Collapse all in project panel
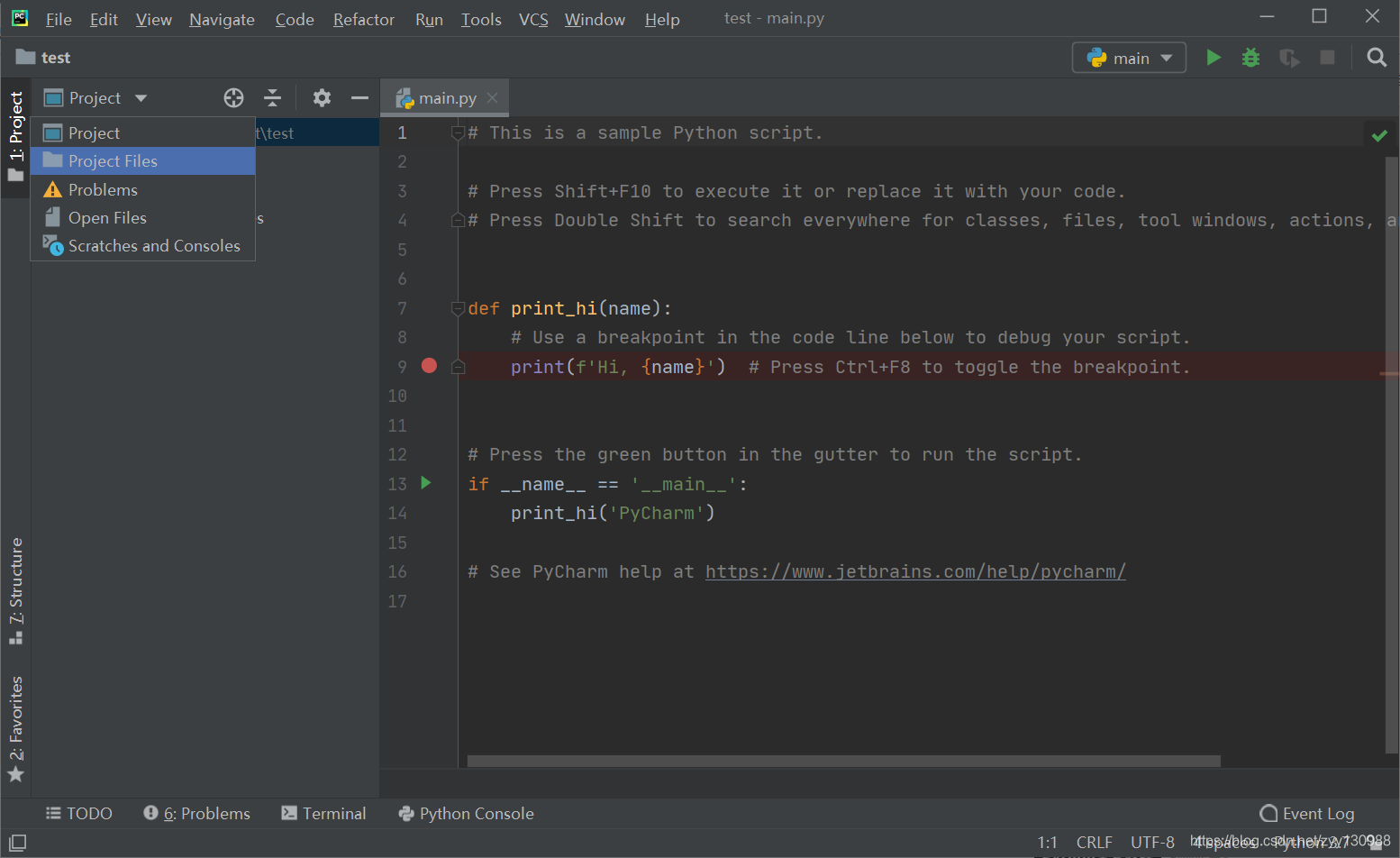 pos(272,98)
